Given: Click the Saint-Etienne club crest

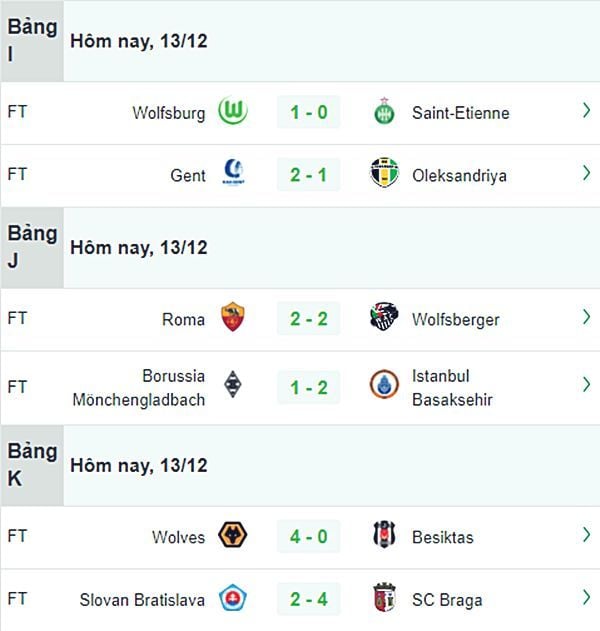Looking at the screenshot, I should click(384, 111).
